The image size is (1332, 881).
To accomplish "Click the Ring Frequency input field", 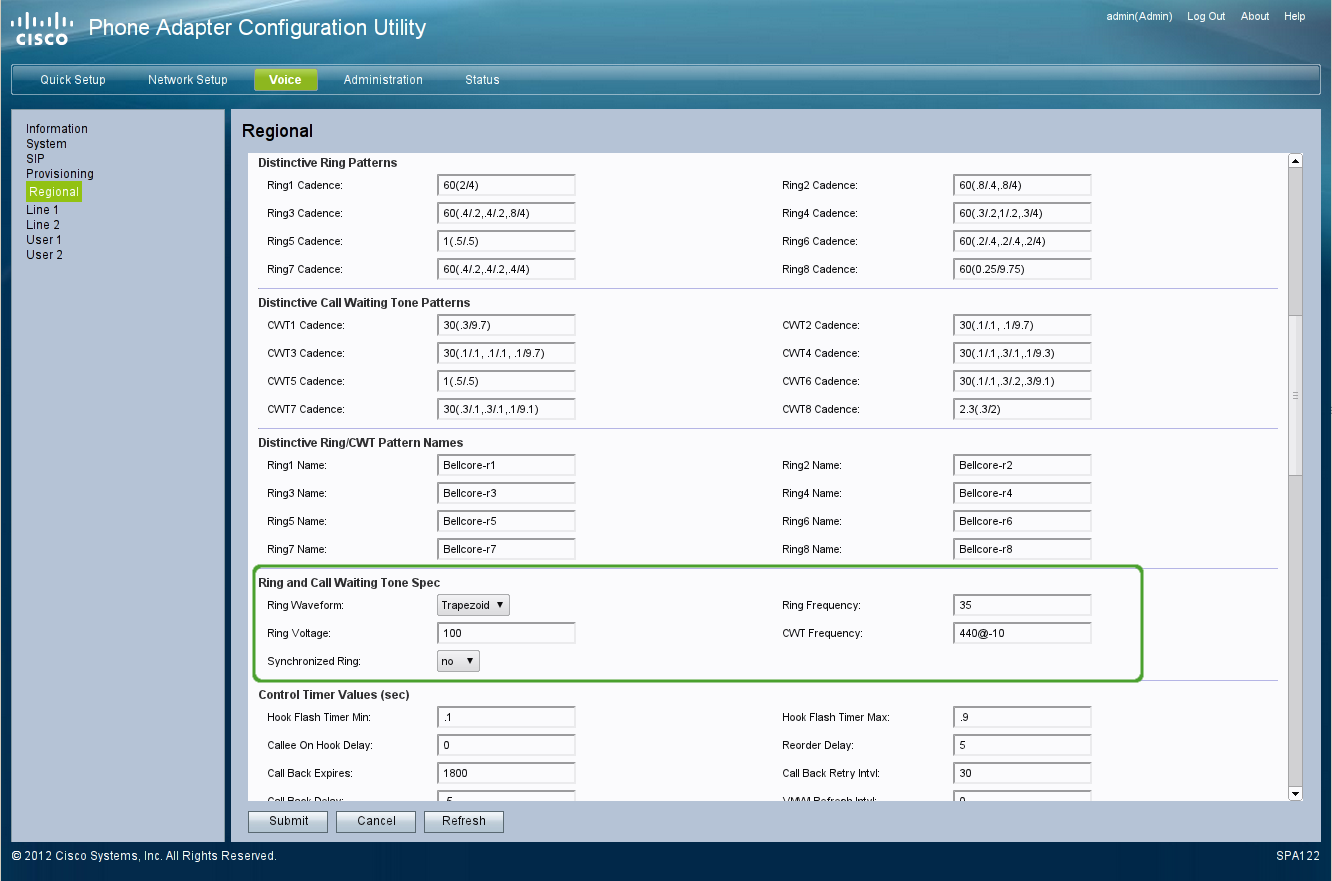I will pyautogui.click(x=1022, y=605).
